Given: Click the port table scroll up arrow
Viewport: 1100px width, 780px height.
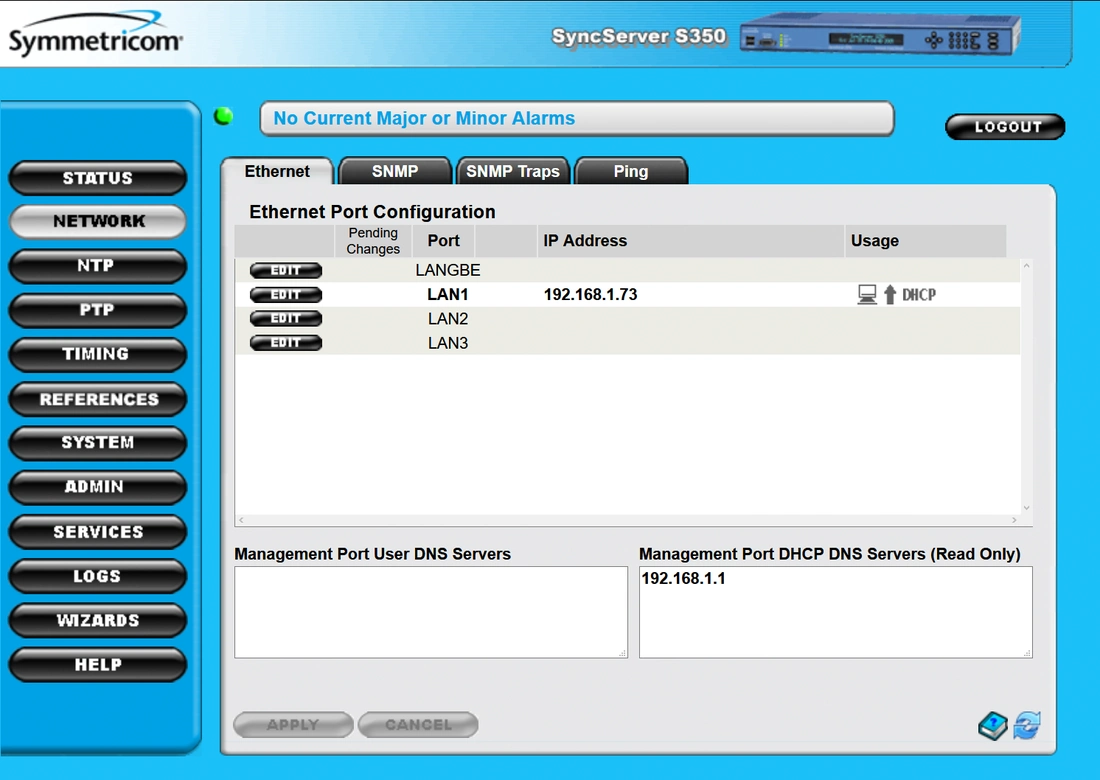Looking at the screenshot, I should [x=1026, y=266].
